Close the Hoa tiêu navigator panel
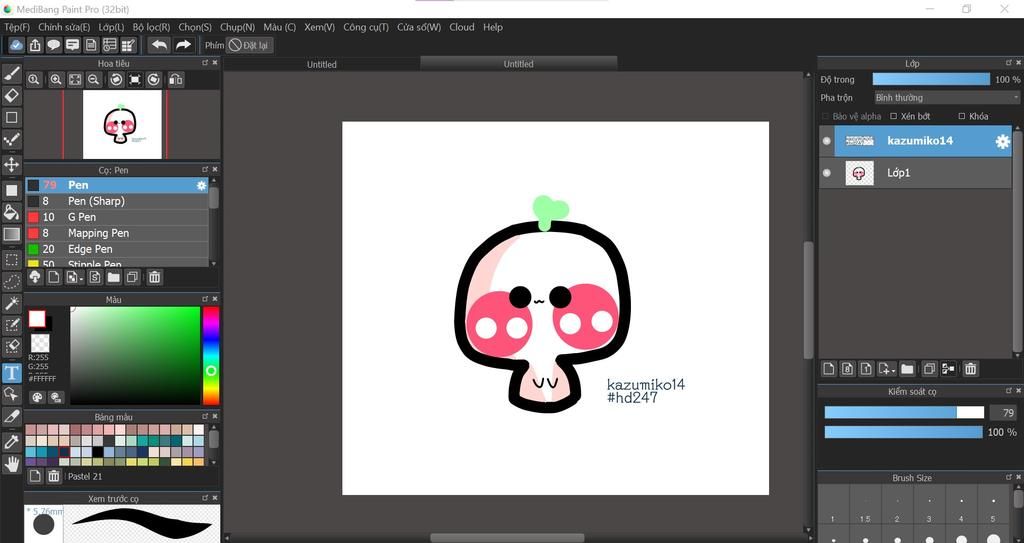1024x543 pixels. tap(215, 63)
